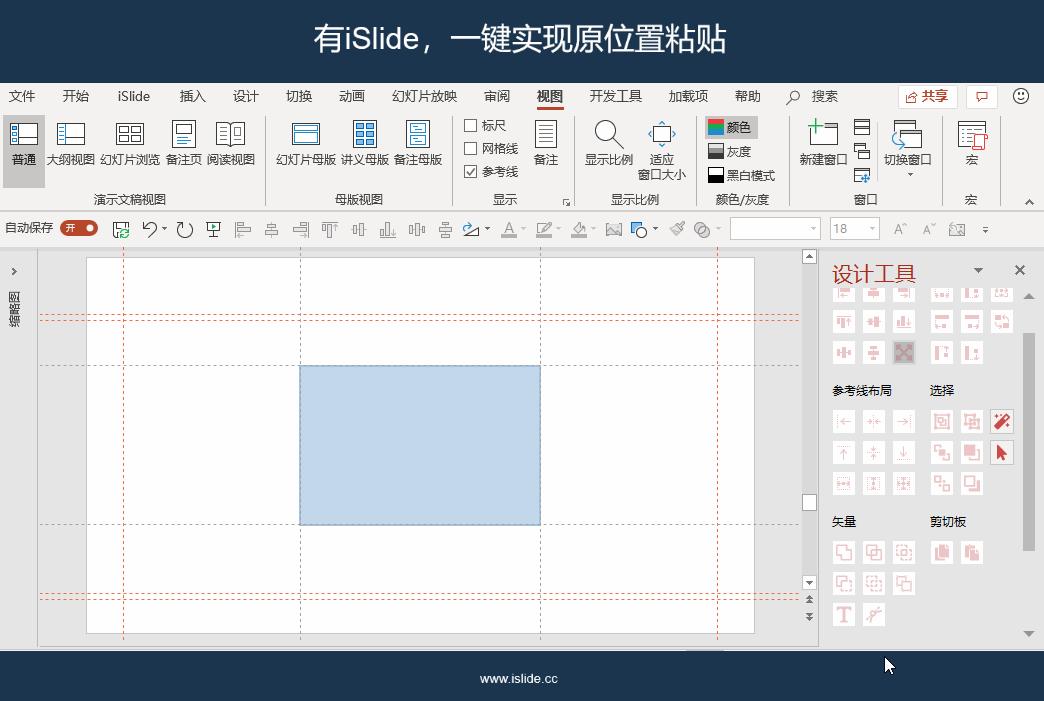The height and width of the screenshot is (701, 1044).
Task: Switch to the 动画 tab
Action: click(x=352, y=97)
